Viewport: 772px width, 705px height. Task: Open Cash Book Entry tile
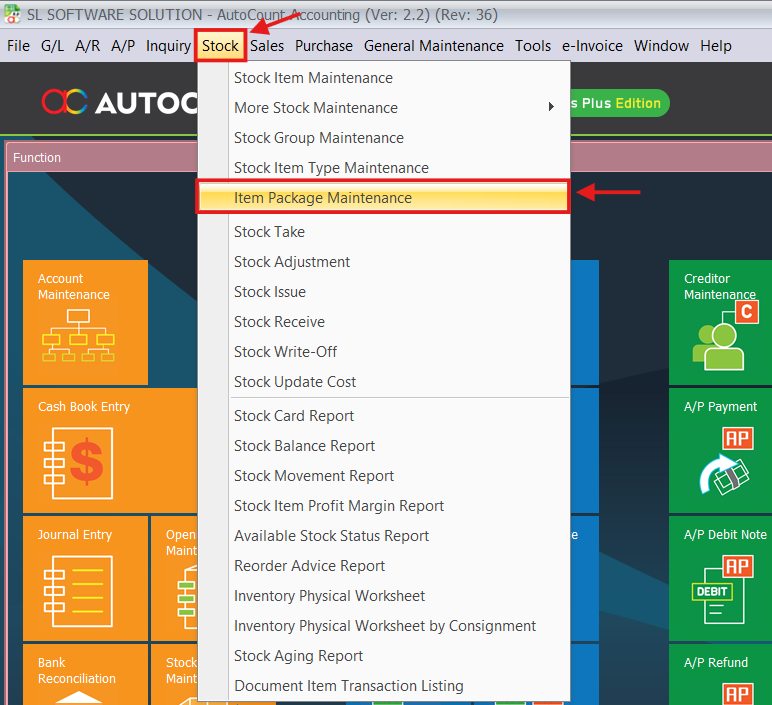[x=110, y=450]
